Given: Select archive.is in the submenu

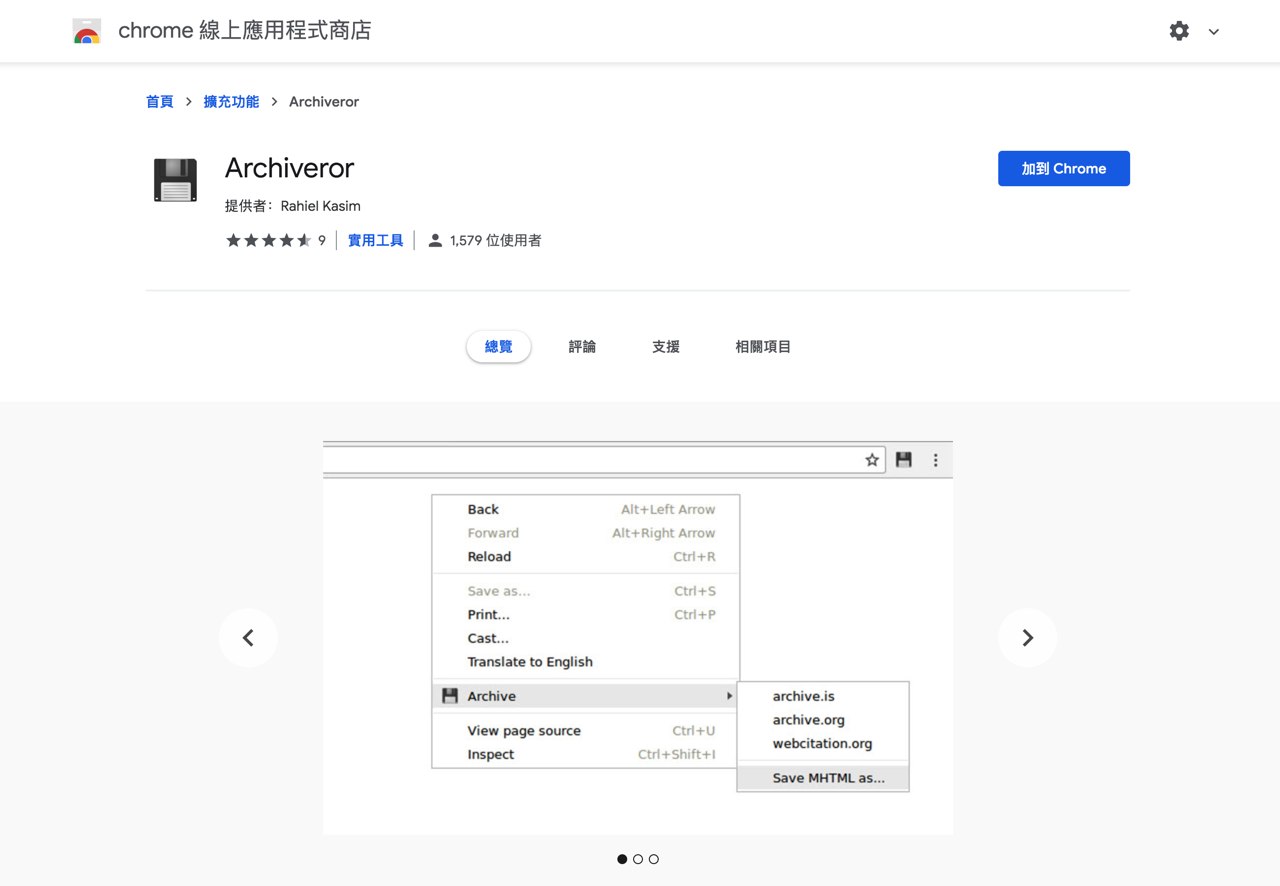Looking at the screenshot, I should click(x=823, y=696).
